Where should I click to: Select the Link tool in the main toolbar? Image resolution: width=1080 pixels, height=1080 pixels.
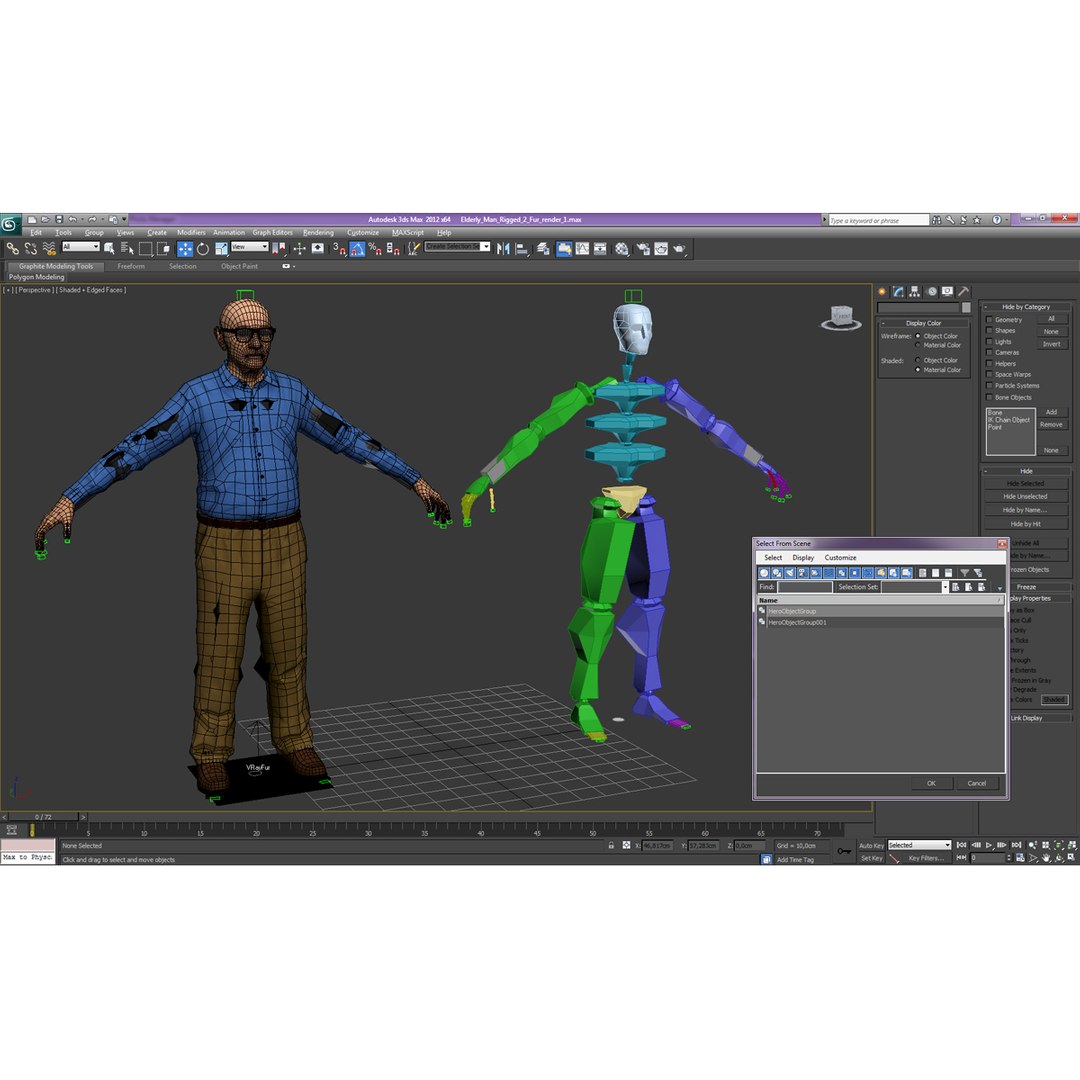coord(12,249)
